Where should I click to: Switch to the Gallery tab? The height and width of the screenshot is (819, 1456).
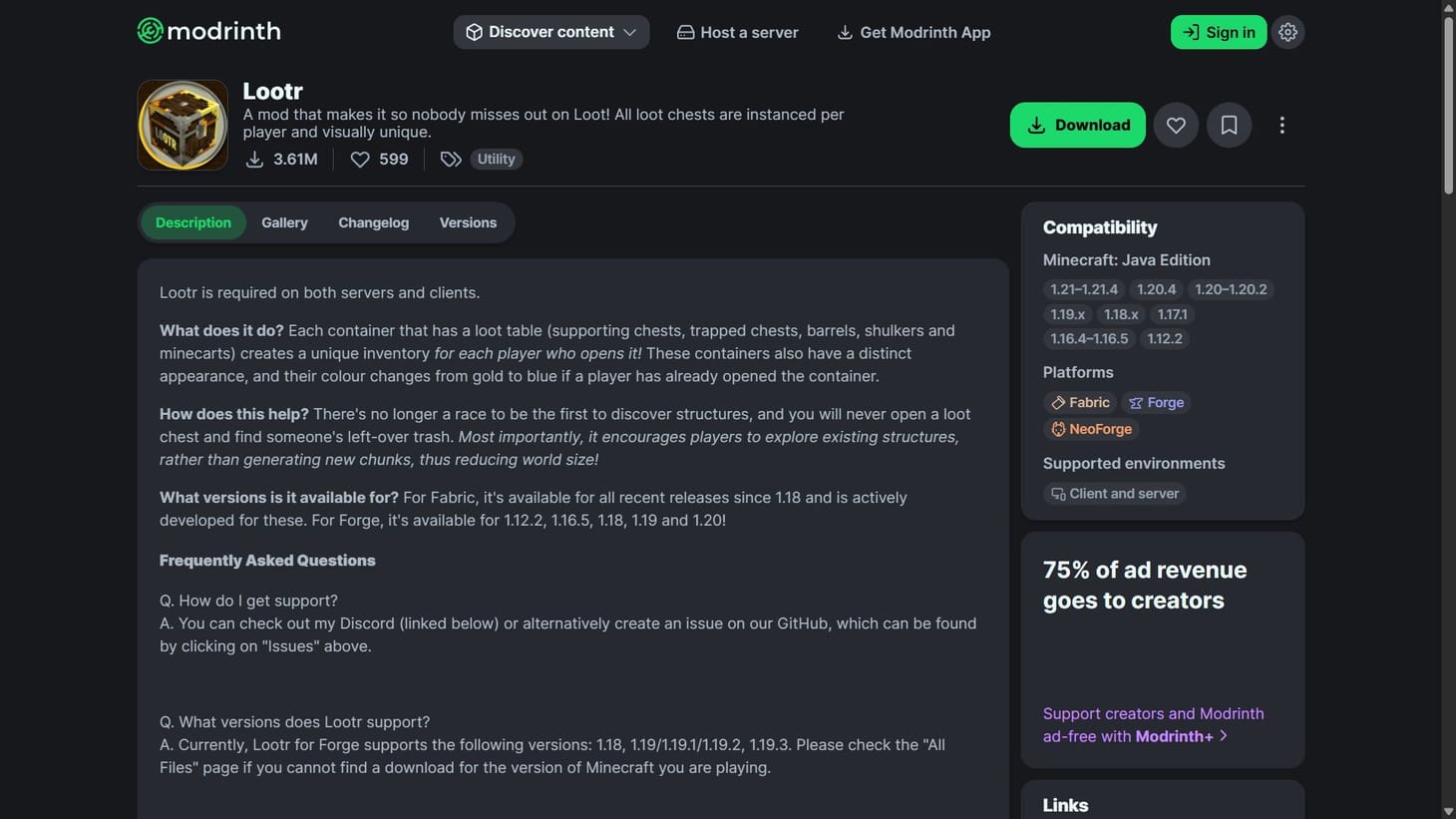click(x=284, y=221)
